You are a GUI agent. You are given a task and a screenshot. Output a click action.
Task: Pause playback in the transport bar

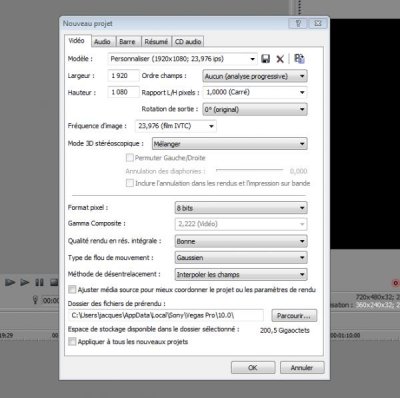(x=39, y=283)
